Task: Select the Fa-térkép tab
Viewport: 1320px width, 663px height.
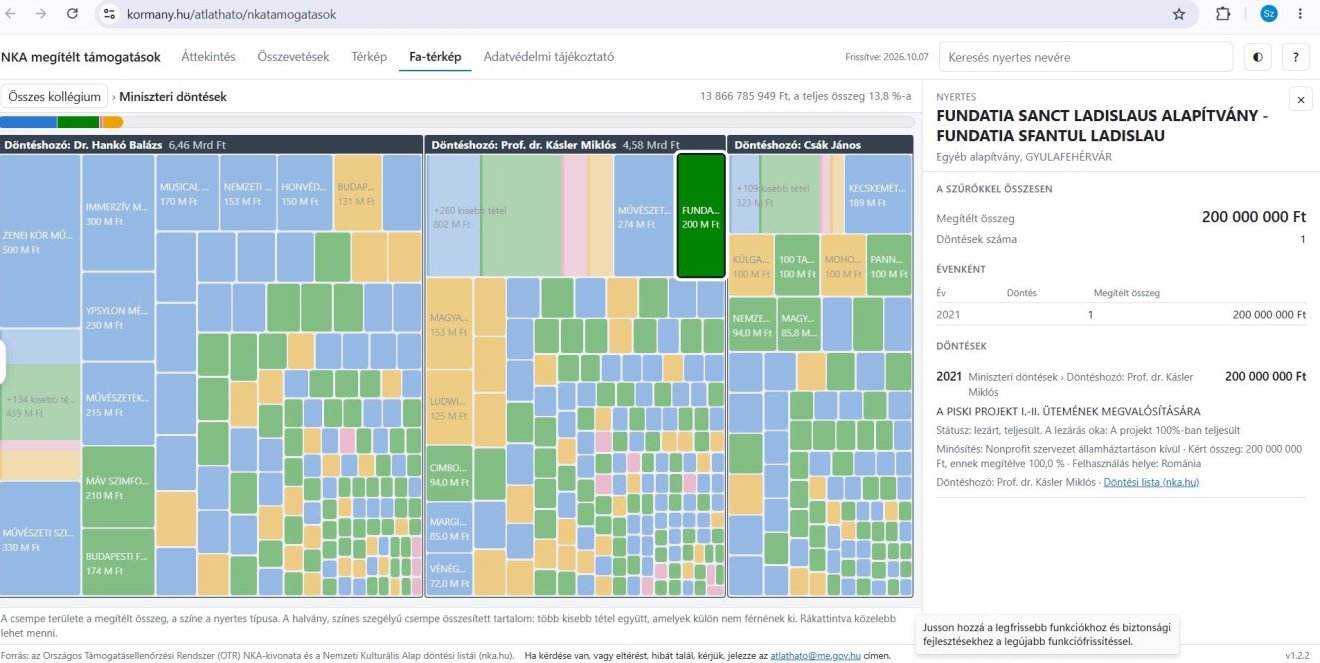Action: pyautogui.click(x=435, y=57)
